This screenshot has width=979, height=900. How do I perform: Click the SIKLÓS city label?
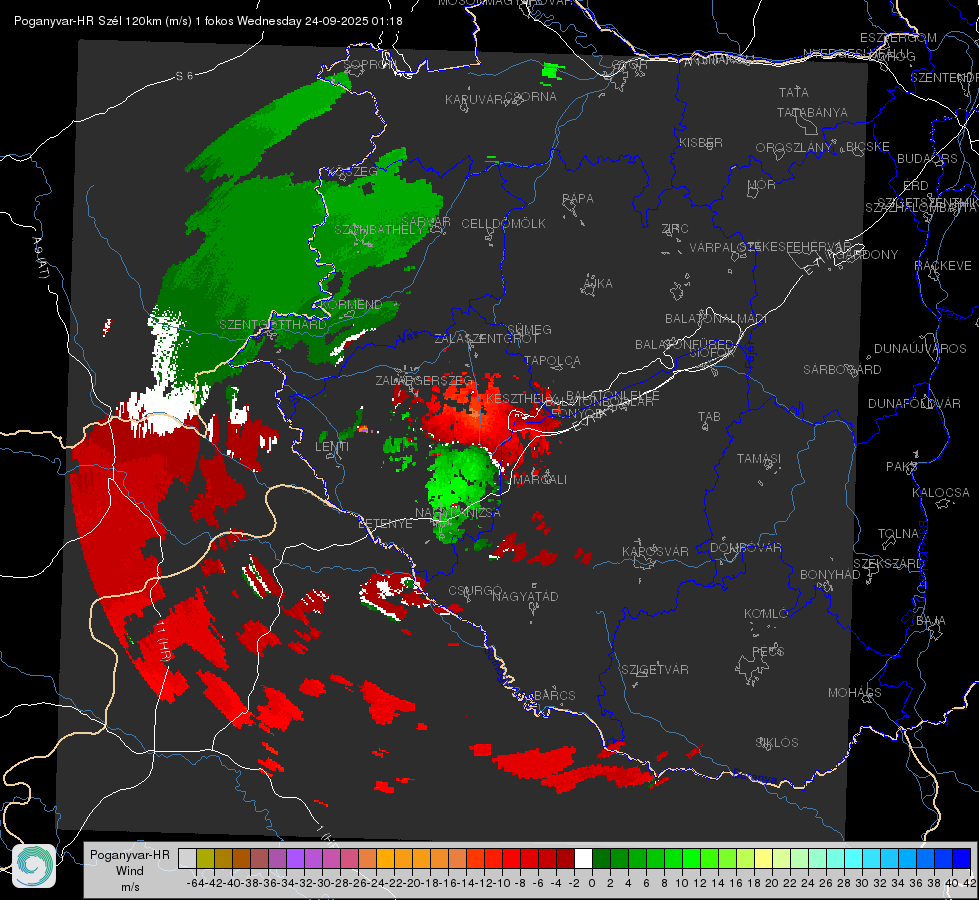[x=777, y=742]
